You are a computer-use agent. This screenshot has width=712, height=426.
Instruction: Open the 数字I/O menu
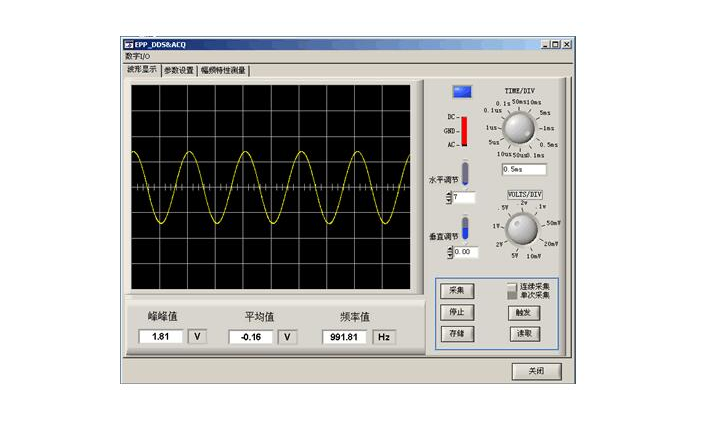coord(138,56)
